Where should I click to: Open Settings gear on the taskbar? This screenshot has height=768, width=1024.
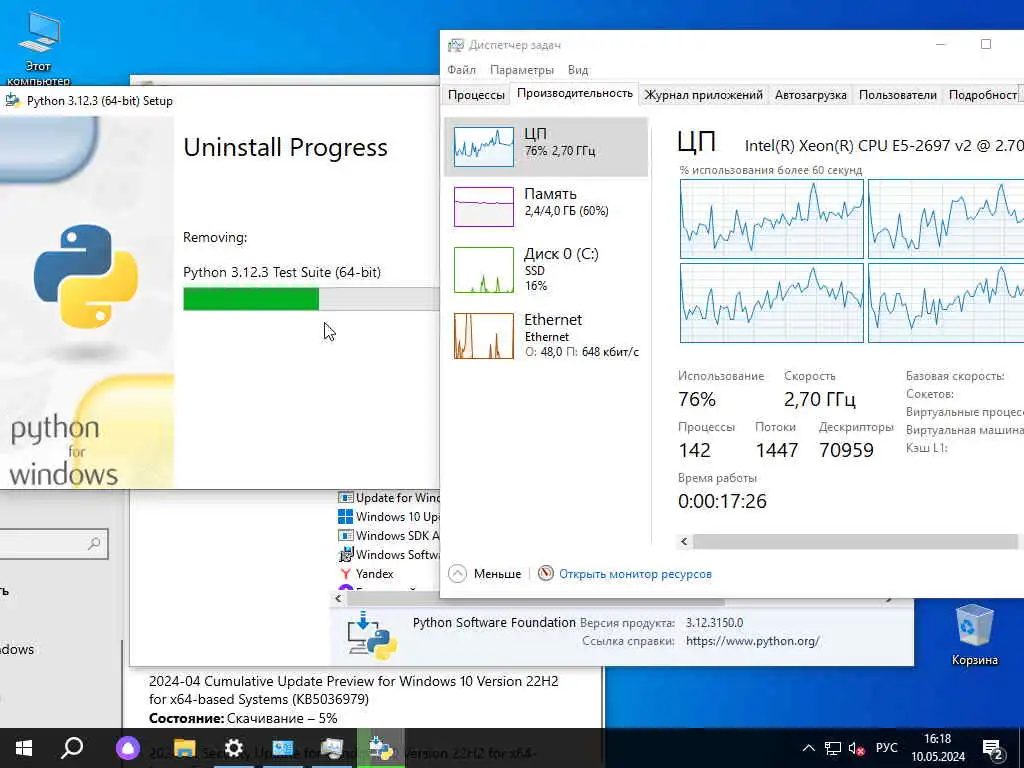(233, 748)
